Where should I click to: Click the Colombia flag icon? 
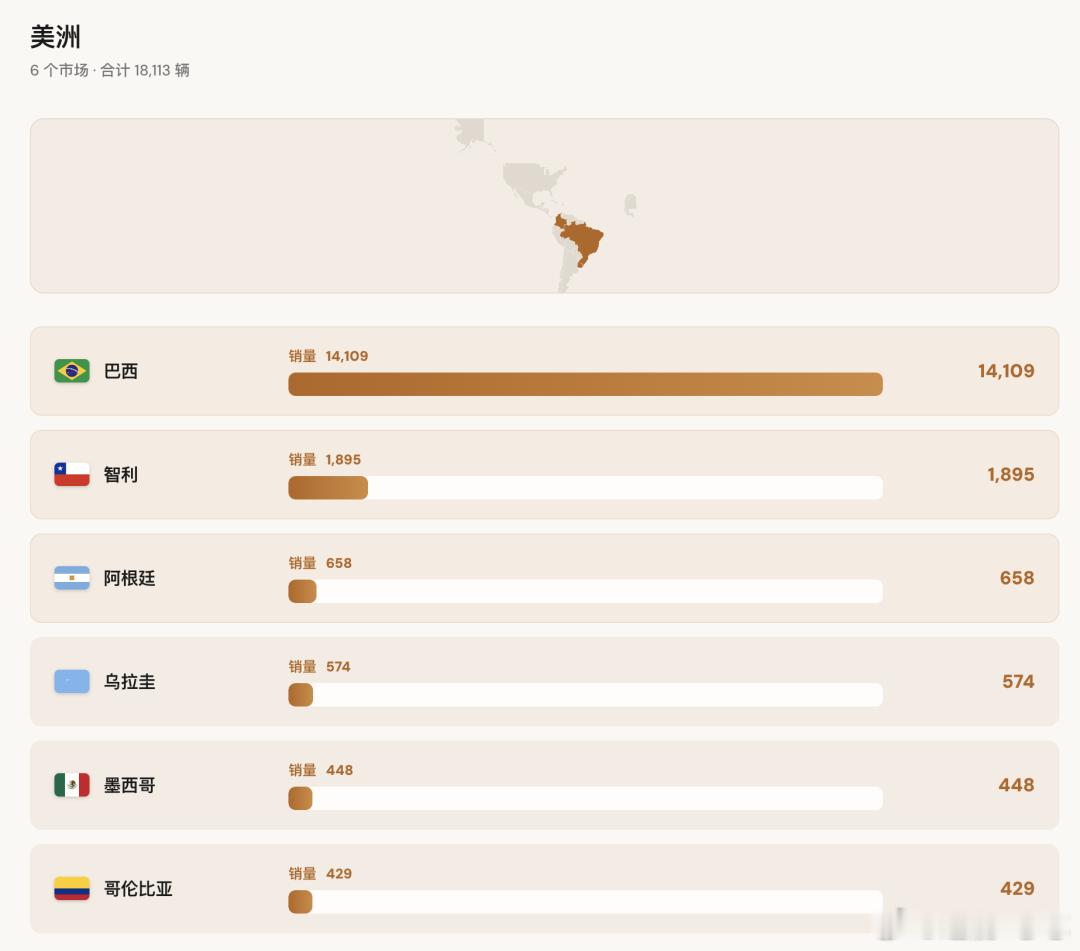(x=72, y=888)
